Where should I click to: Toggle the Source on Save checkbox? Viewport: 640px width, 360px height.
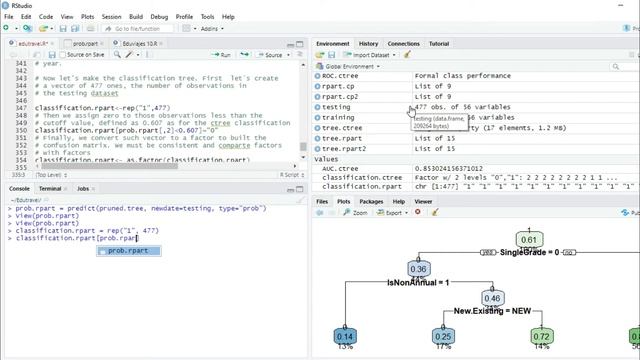point(62,55)
